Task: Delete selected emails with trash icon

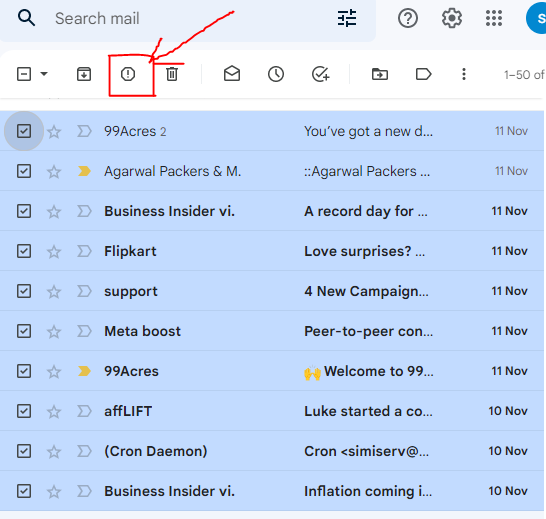Action: click(x=172, y=74)
